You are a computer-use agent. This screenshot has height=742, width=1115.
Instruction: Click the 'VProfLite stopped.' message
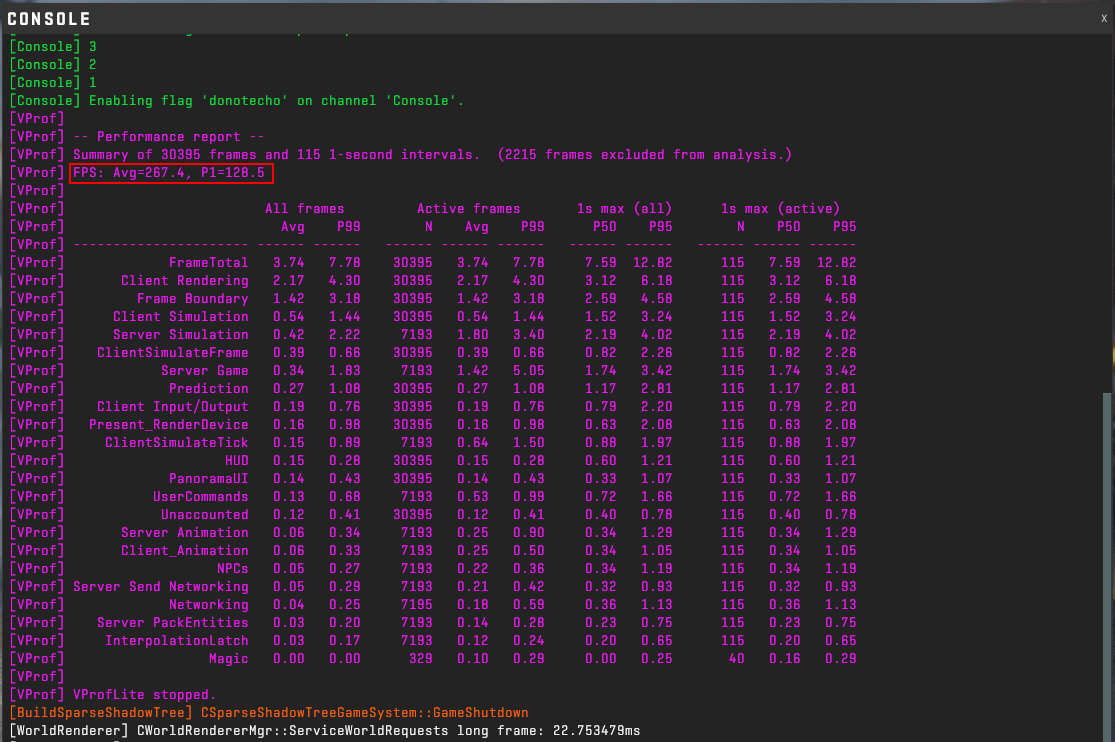click(x=144, y=695)
